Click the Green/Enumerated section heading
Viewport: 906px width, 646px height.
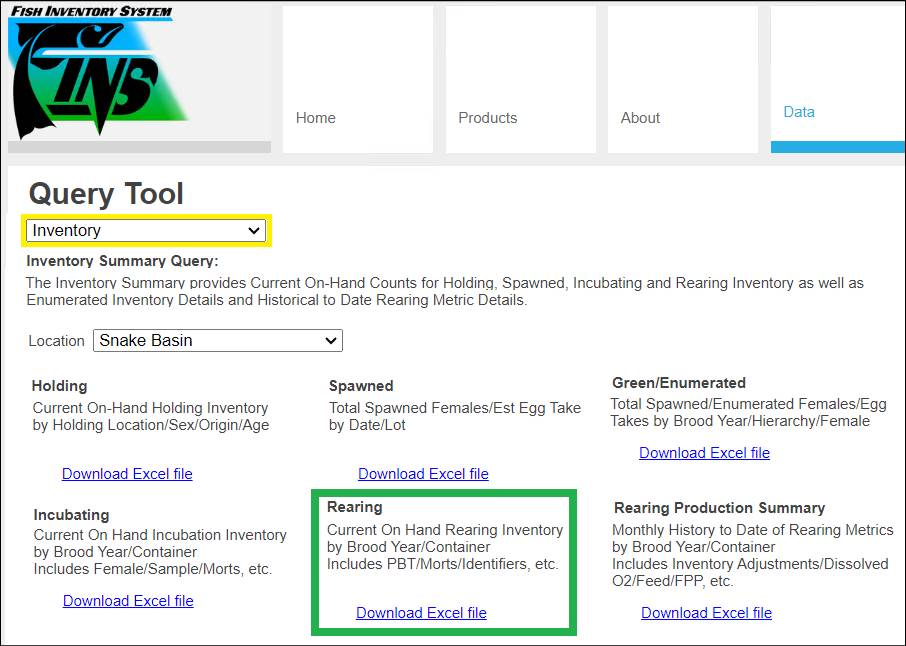(x=679, y=383)
